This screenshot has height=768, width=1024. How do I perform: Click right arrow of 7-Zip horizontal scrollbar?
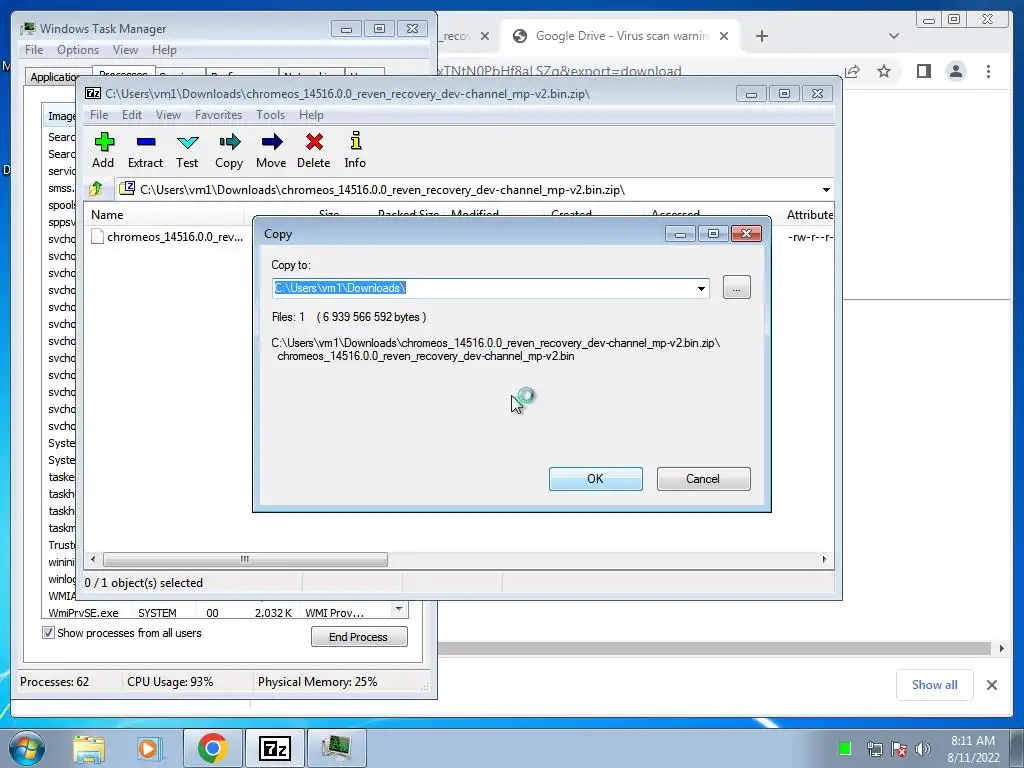[x=824, y=560]
